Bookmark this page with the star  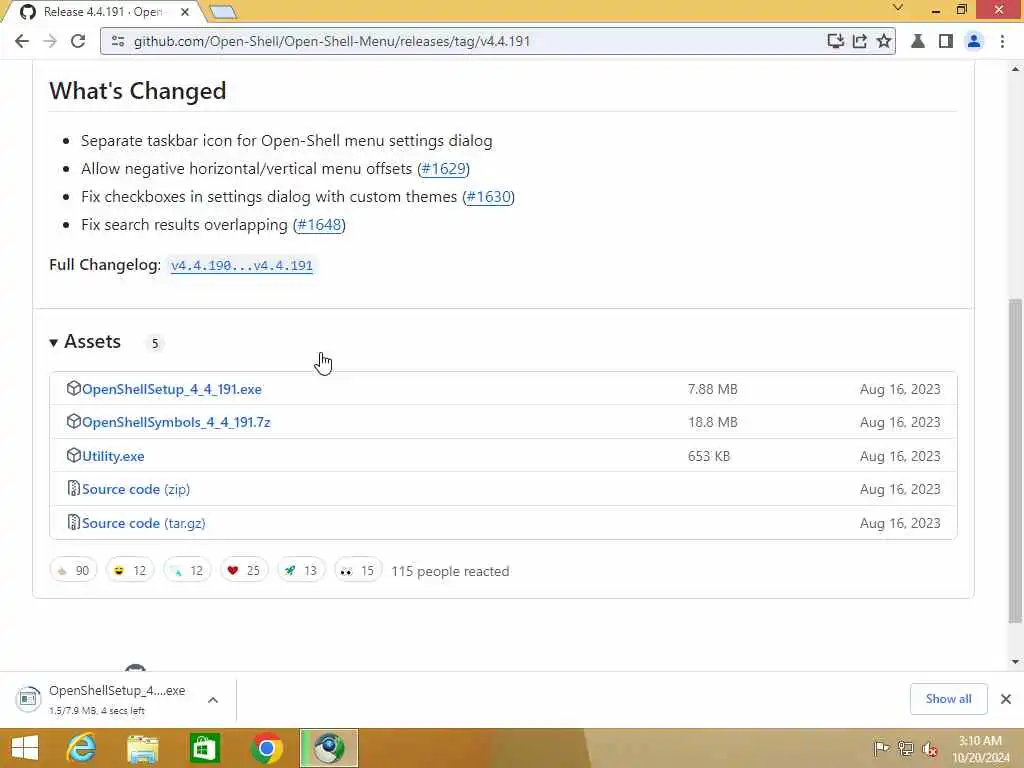click(884, 41)
